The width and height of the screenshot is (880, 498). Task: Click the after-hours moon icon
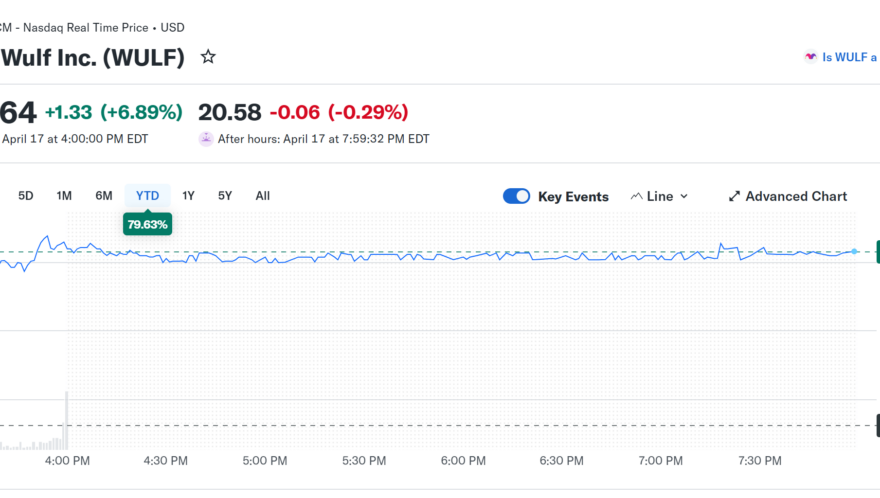point(206,139)
